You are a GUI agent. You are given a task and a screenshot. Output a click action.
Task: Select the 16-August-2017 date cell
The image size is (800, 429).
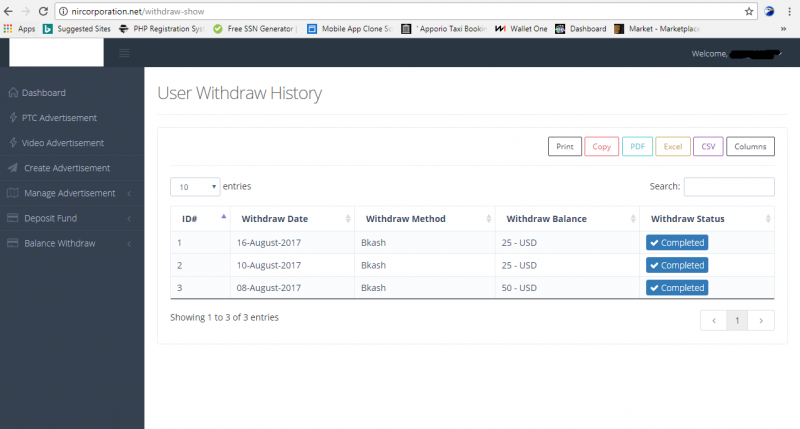(292, 242)
